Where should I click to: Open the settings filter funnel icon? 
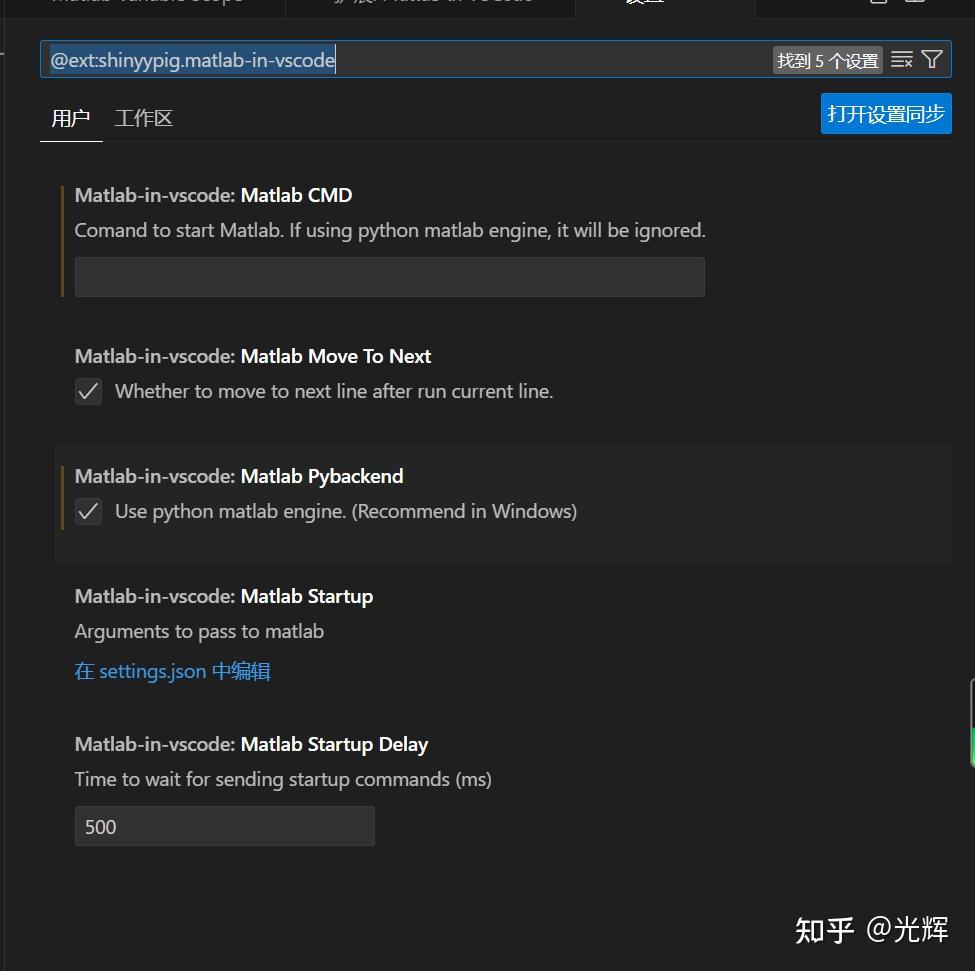coord(932,60)
